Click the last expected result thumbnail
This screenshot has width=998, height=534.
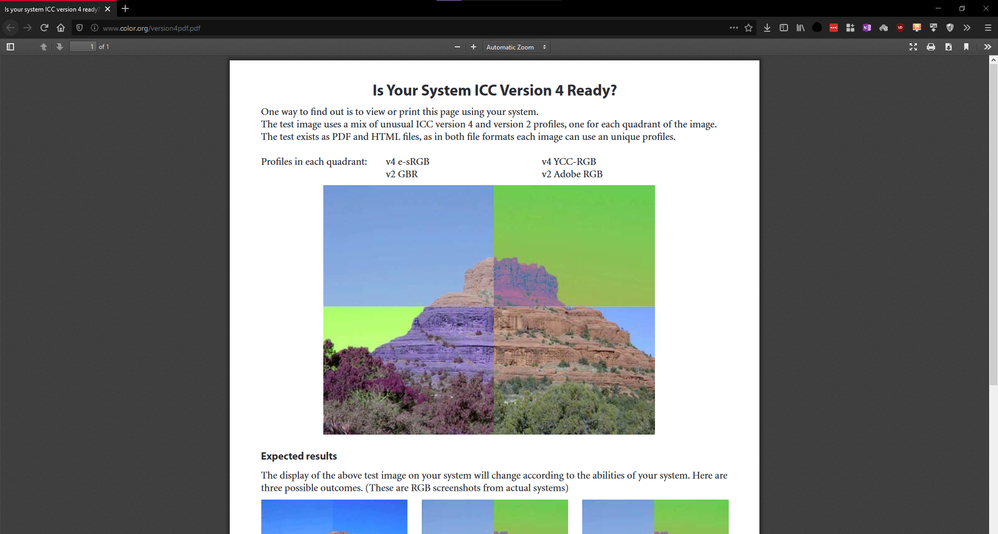coord(655,517)
